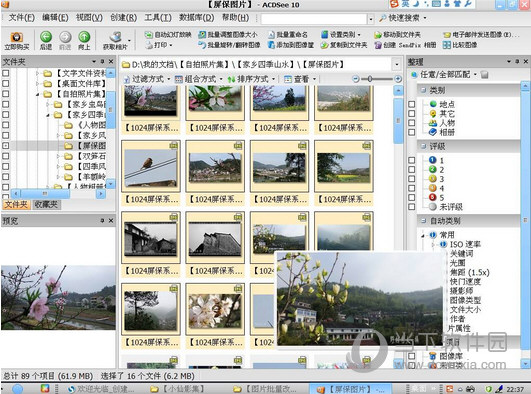Start the 自动幻灯放映 slideshow

pos(168,35)
